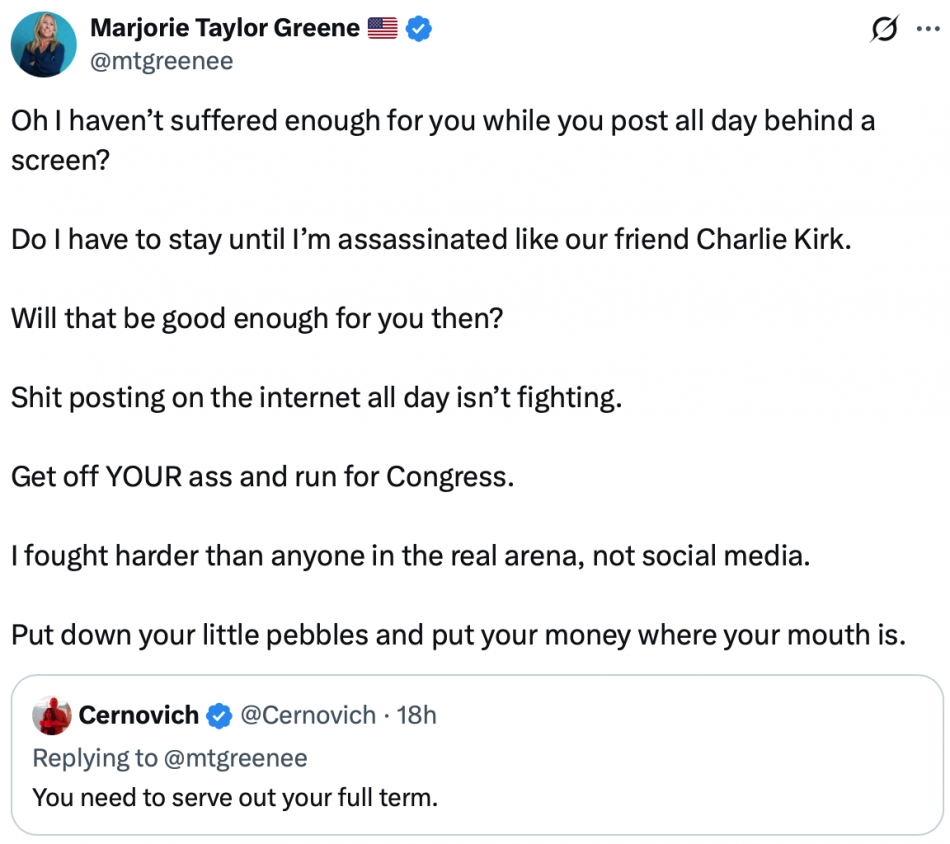Click the "Shit posting on the internet" line
950x844 pixels.
pos(316,397)
